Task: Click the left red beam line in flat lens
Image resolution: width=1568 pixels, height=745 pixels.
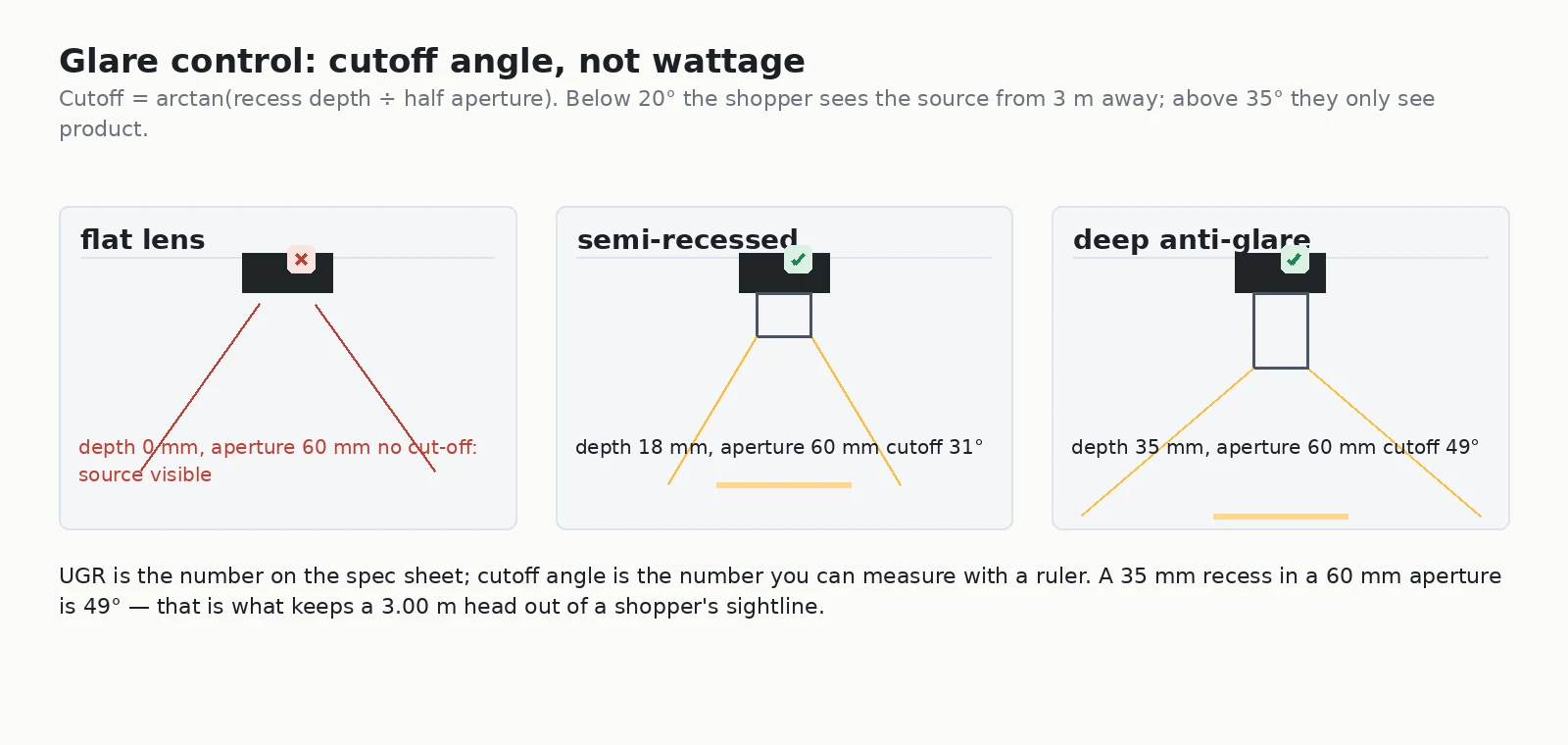Action: pyautogui.click(x=200, y=388)
